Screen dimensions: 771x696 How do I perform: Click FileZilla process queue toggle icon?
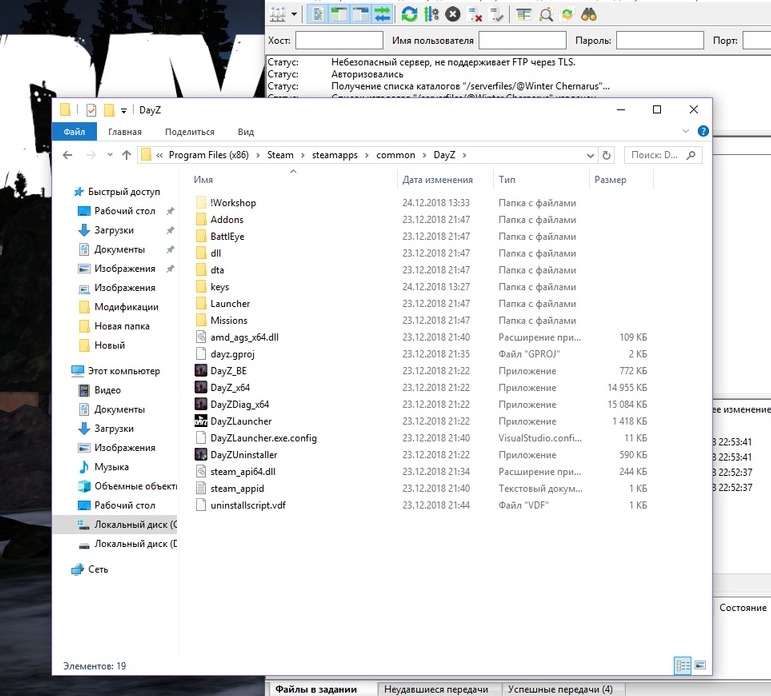[431, 14]
